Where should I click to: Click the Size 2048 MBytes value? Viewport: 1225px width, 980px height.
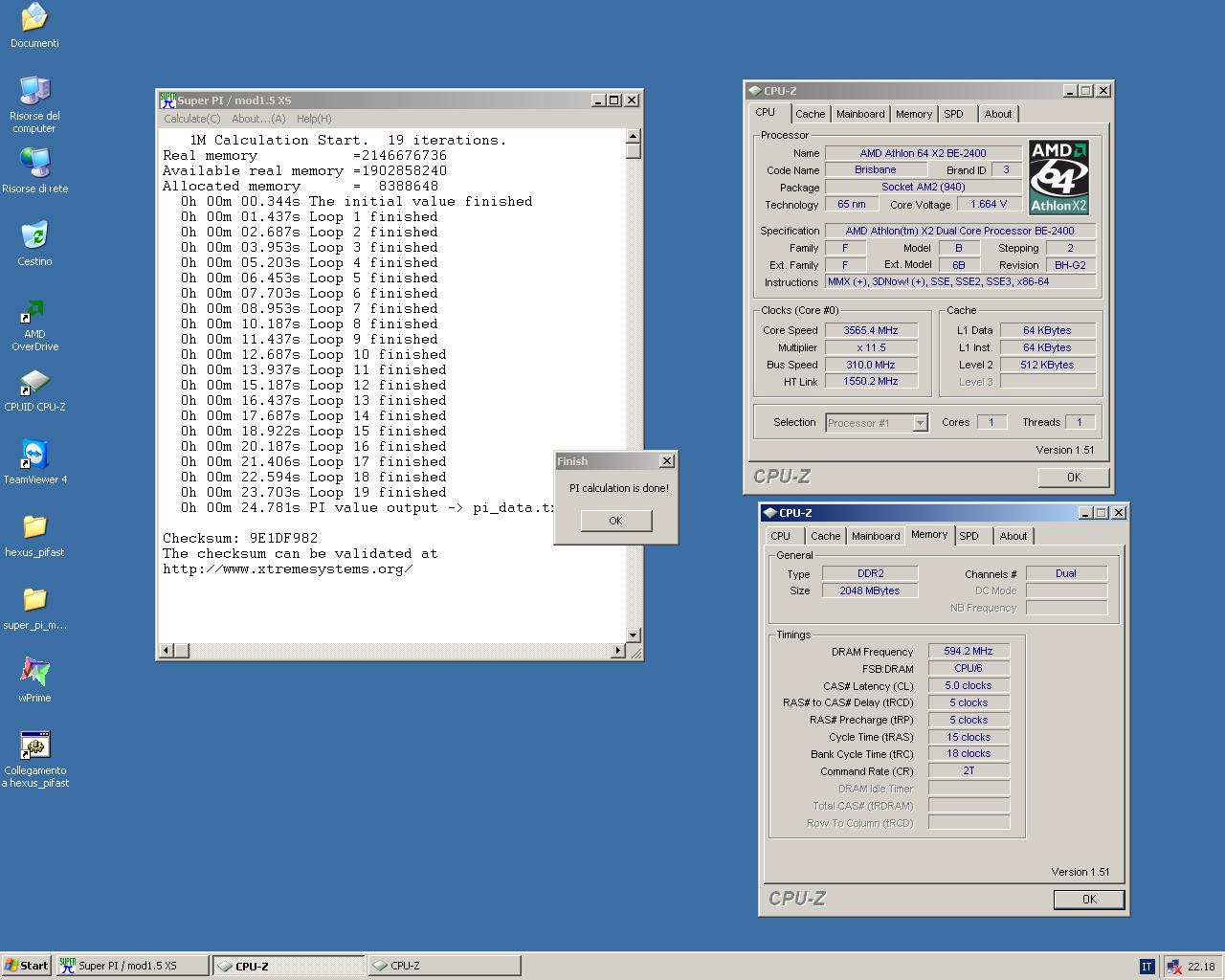tap(870, 590)
